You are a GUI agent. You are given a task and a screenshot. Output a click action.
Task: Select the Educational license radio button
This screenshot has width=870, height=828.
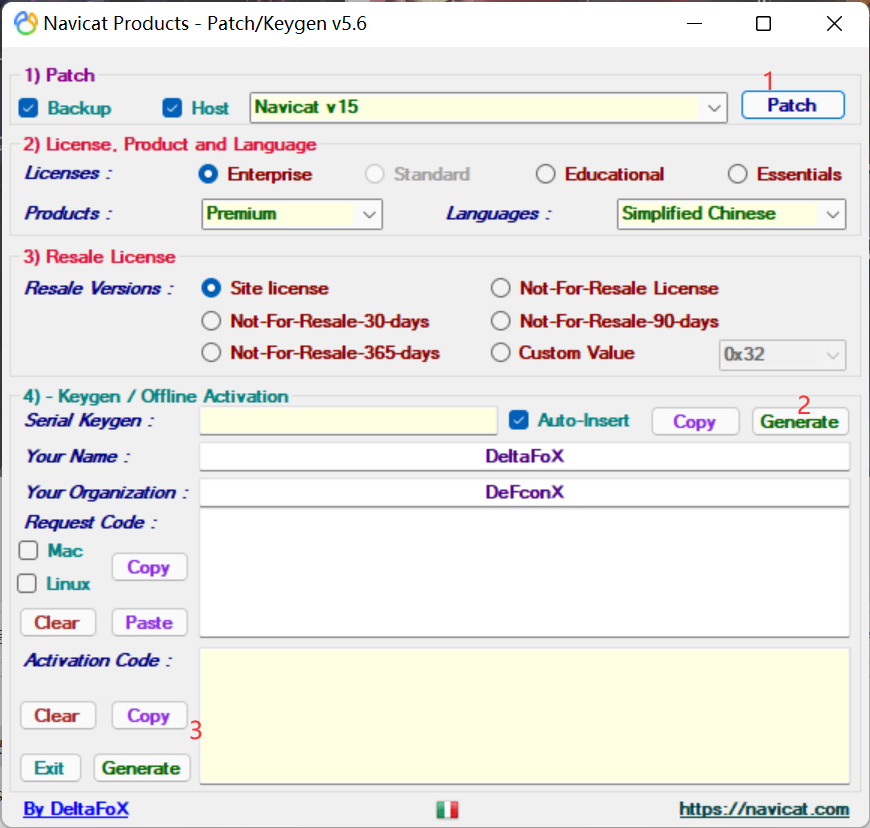point(545,174)
